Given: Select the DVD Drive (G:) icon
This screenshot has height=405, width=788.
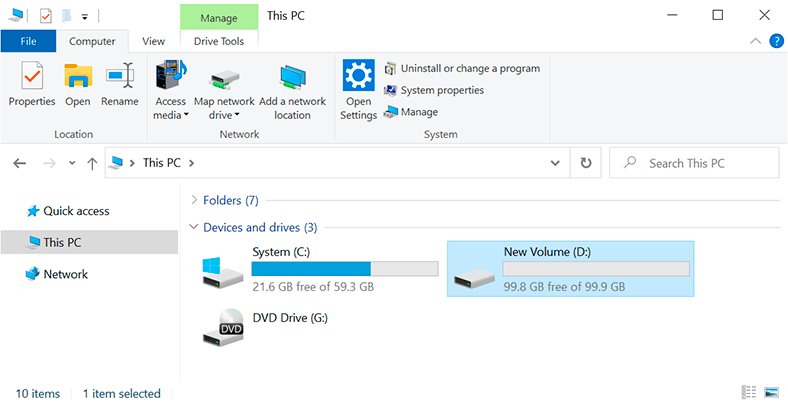Looking at the screenshot, I should coord(224,328).
